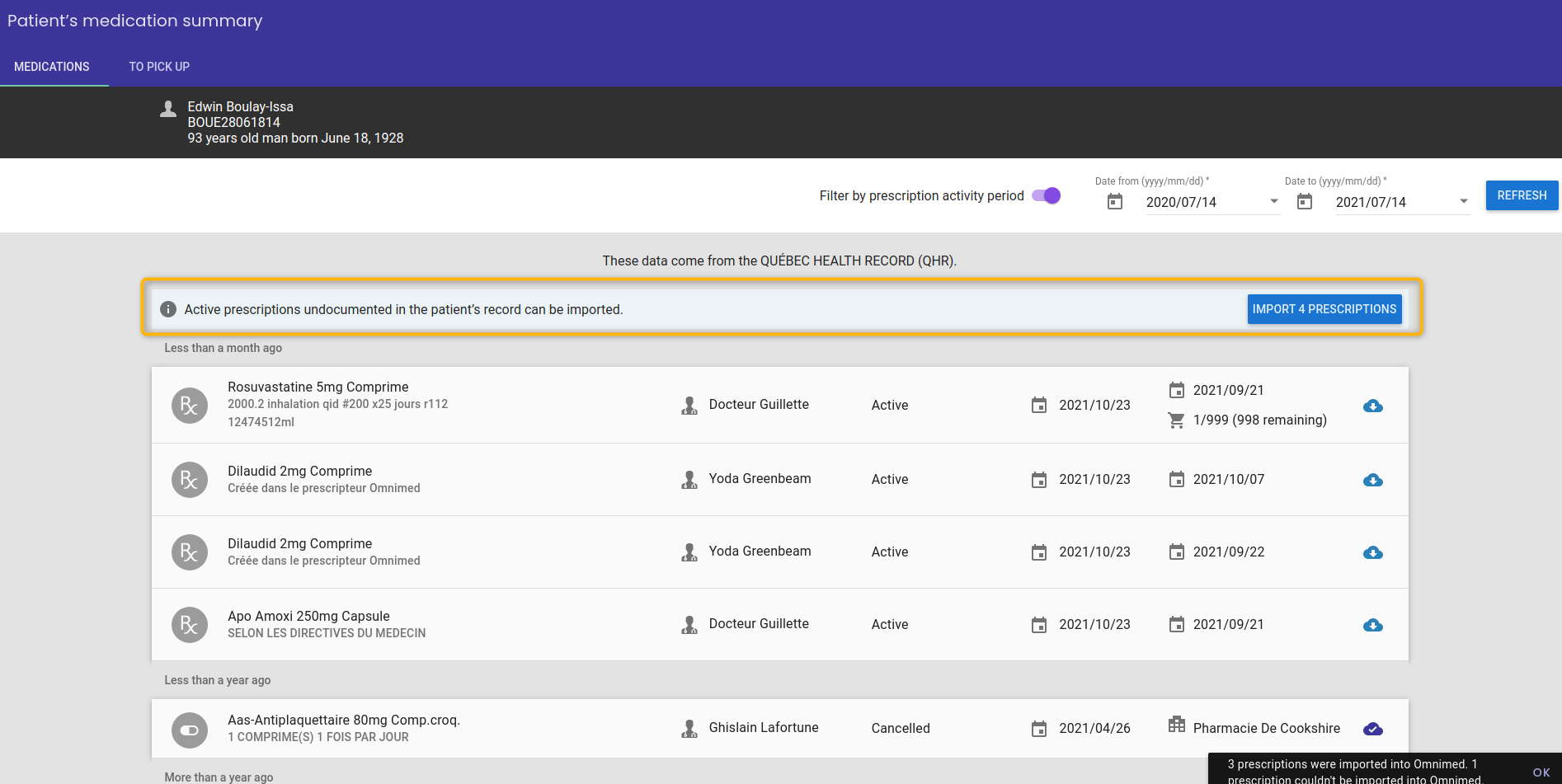
Task: Click prescriber name Ghislain Lafortune
Action: 764,728
